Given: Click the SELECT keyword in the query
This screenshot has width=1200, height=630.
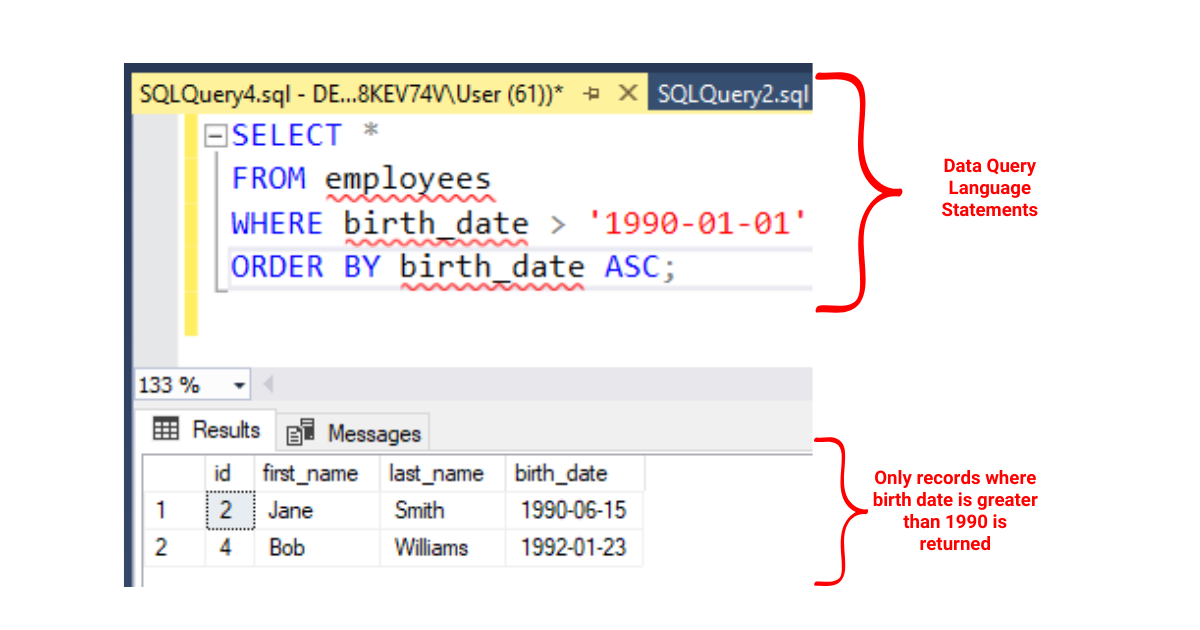Looking at the screenshot, I should click(x=287, y=135).
